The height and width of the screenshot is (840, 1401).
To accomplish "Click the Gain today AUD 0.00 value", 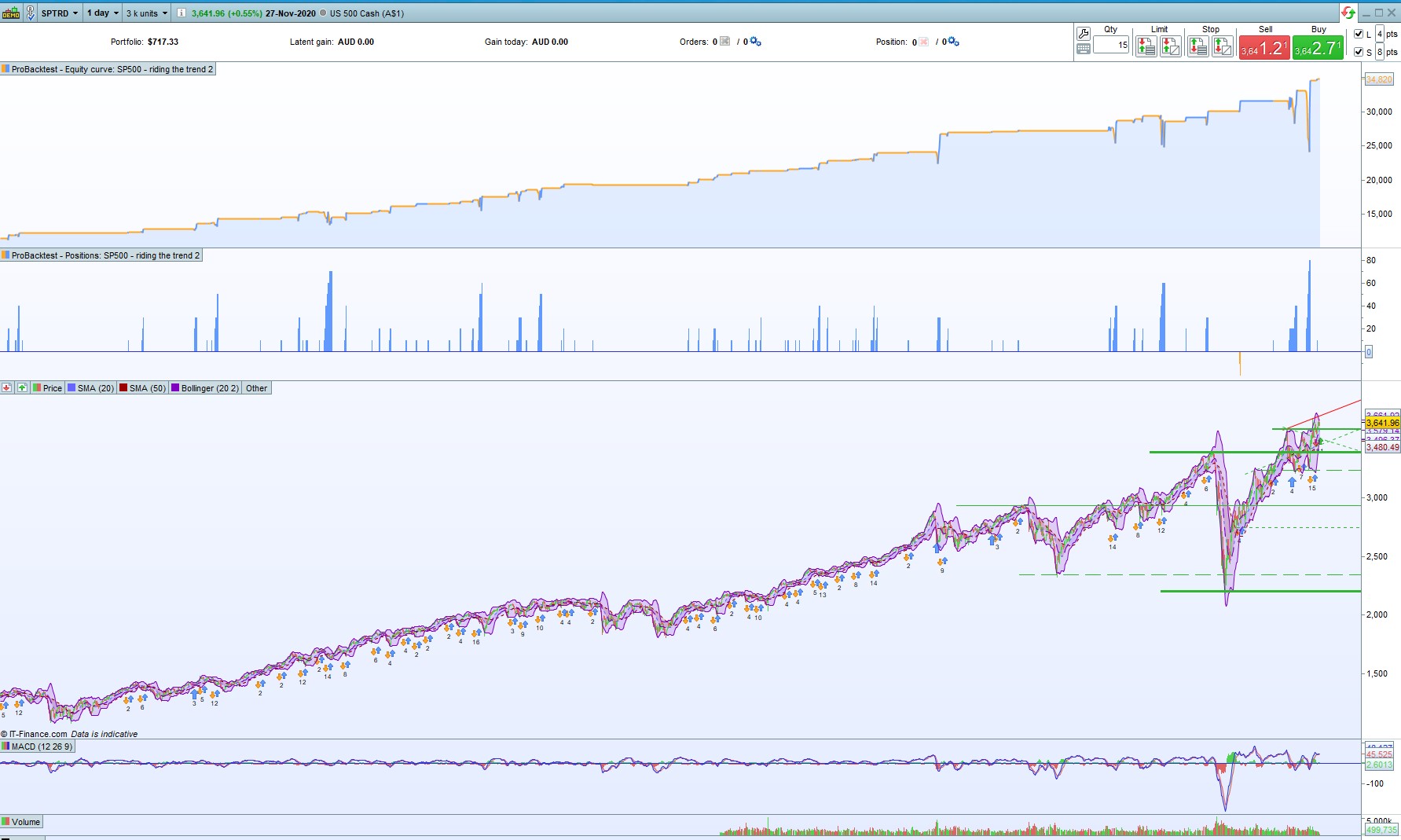I will click(x=550, y=42).
